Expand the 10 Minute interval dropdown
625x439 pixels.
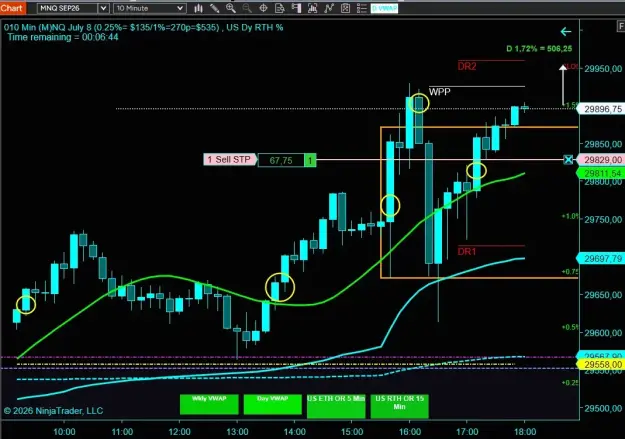[x=180, y=8]
